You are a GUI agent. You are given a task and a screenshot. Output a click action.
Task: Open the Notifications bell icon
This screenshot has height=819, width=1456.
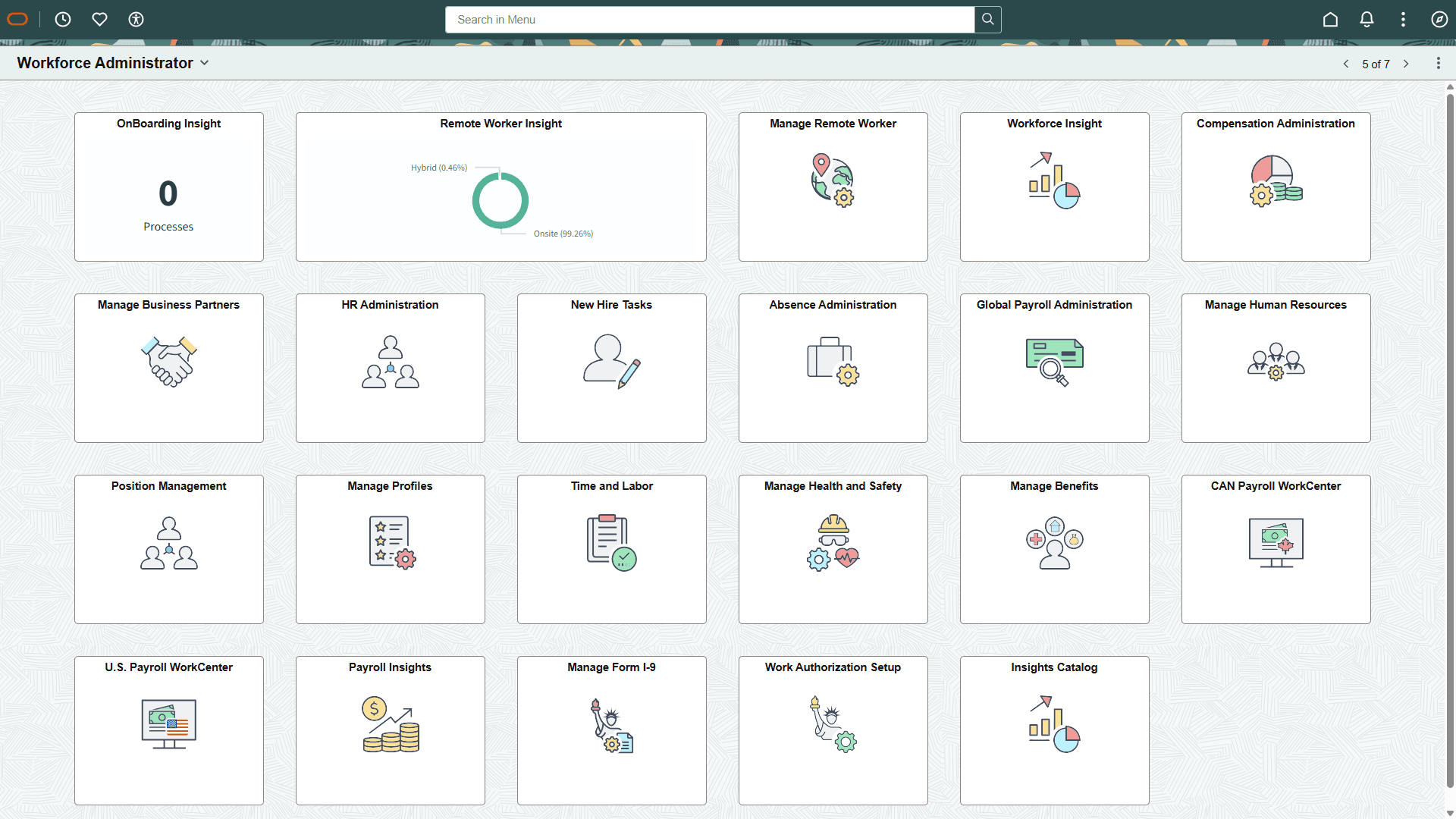coord(1367,20)
